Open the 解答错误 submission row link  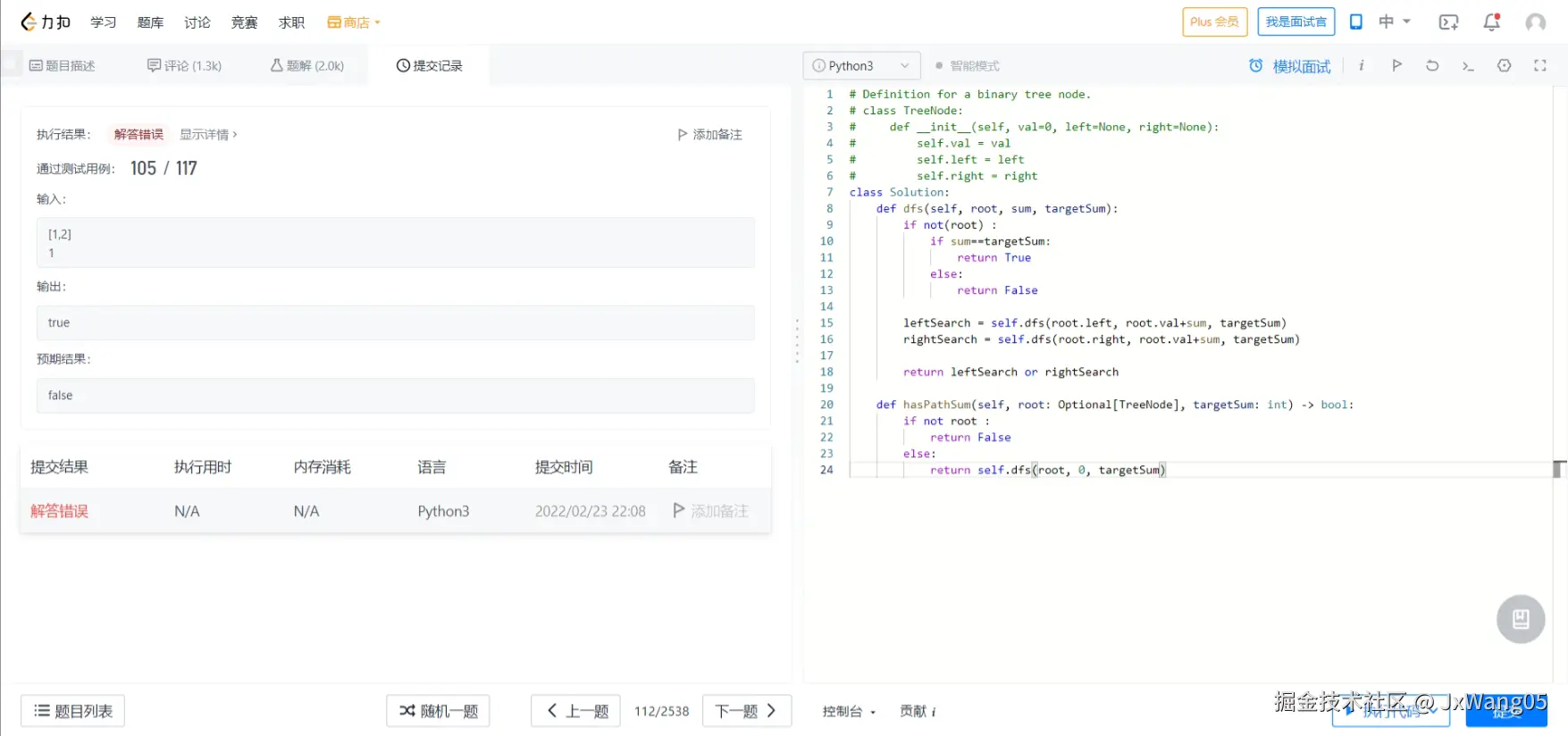59,511
